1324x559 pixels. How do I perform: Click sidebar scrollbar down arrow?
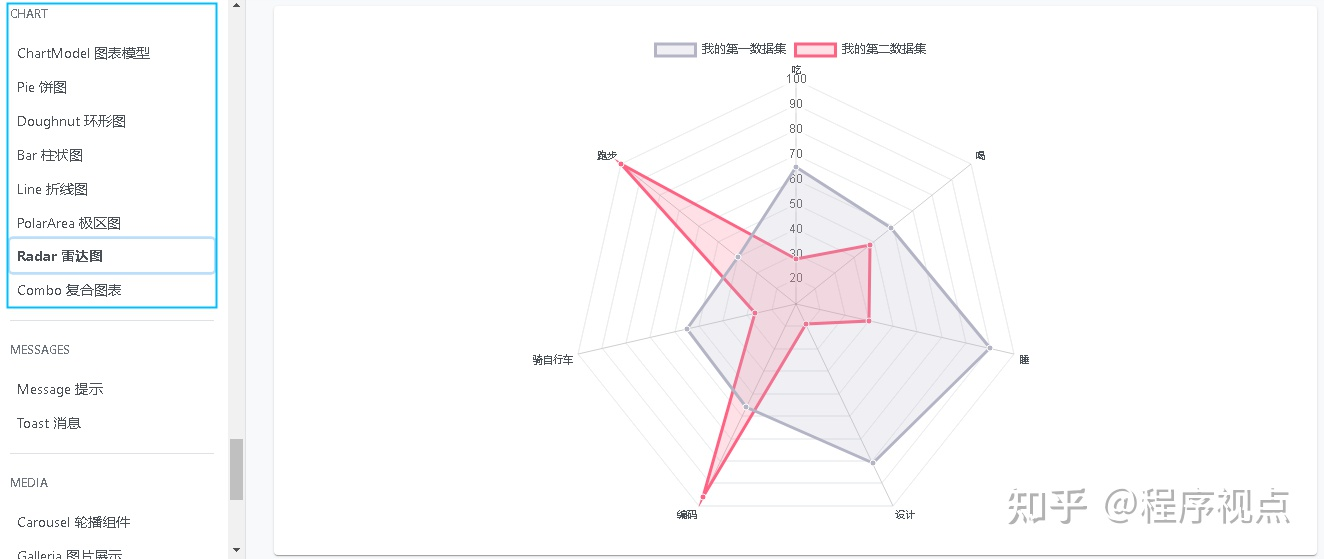click(x=237, y=549)
